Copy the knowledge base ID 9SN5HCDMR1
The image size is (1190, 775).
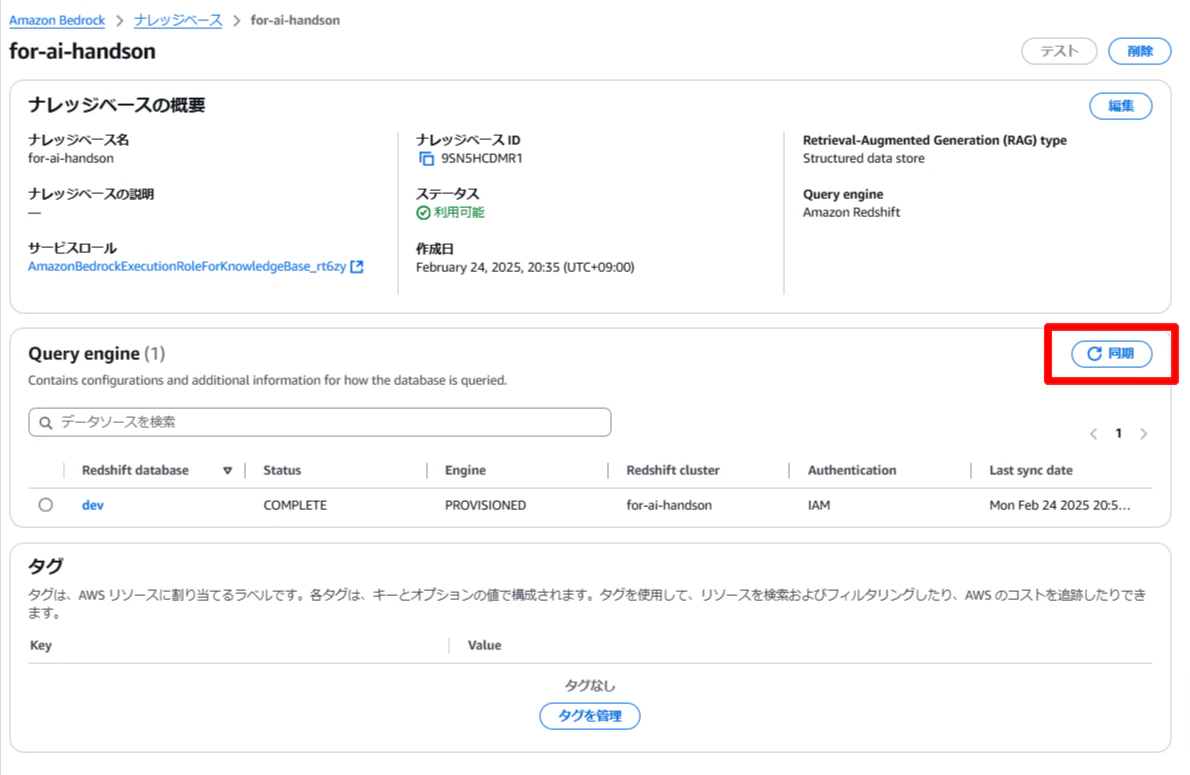tap(427, 159)
